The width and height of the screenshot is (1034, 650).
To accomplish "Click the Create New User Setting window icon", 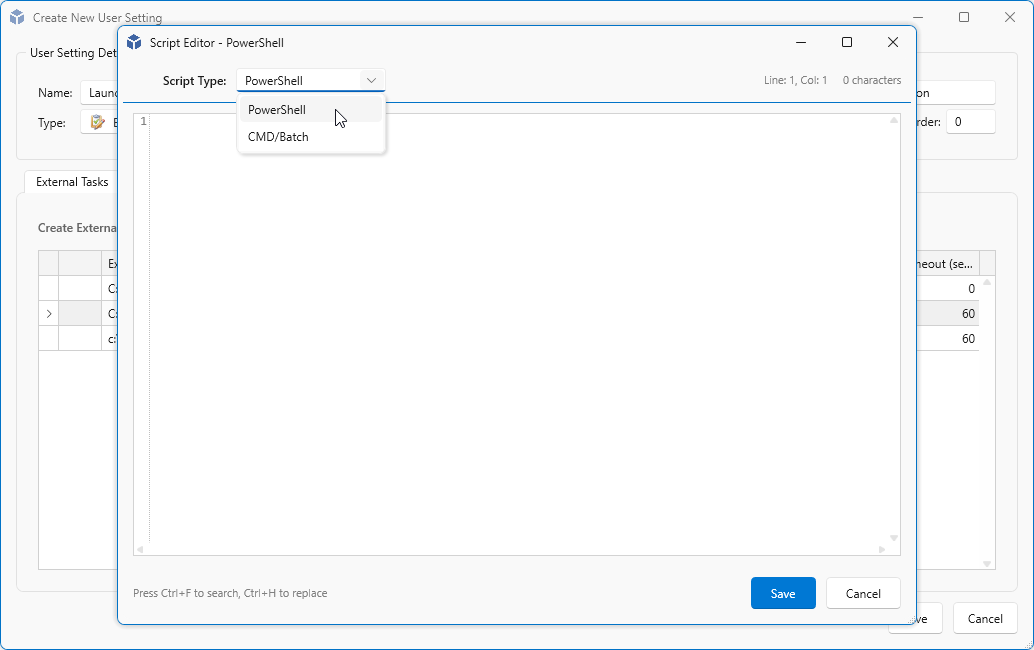I will 17,18.
